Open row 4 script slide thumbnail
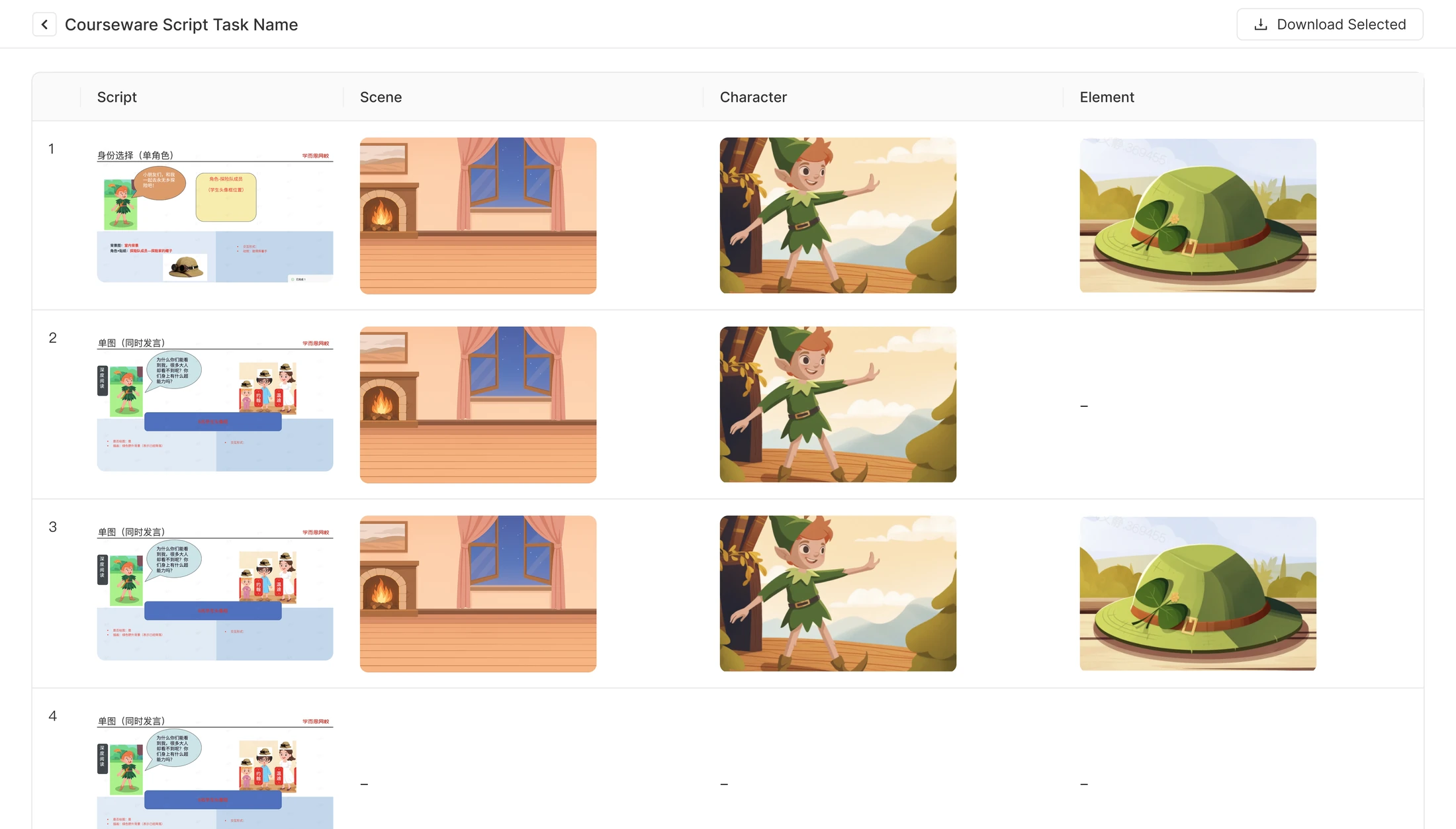1456x829 pixels. tap(215, 772)
